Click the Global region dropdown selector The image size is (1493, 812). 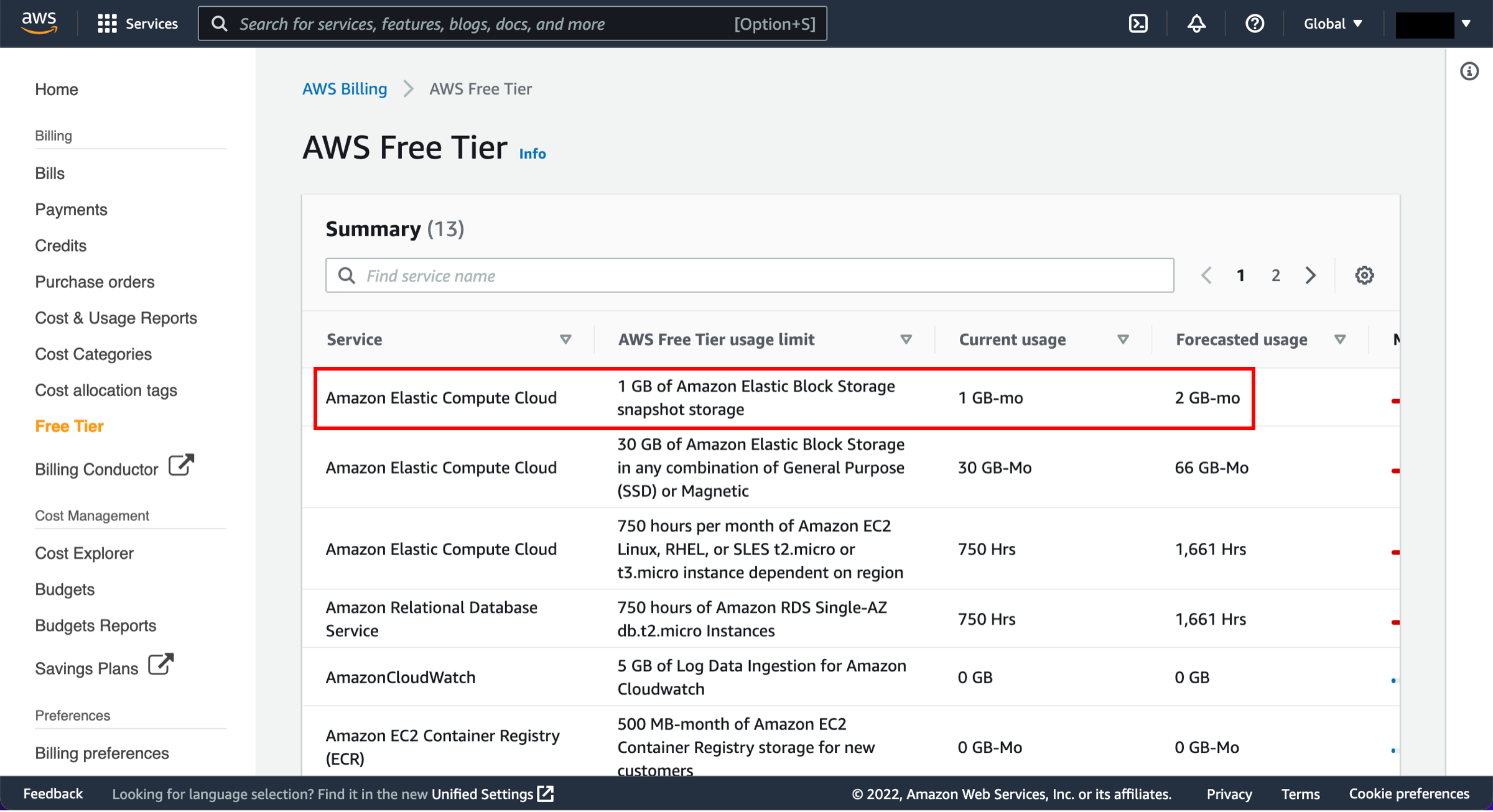pos(1330,23)
